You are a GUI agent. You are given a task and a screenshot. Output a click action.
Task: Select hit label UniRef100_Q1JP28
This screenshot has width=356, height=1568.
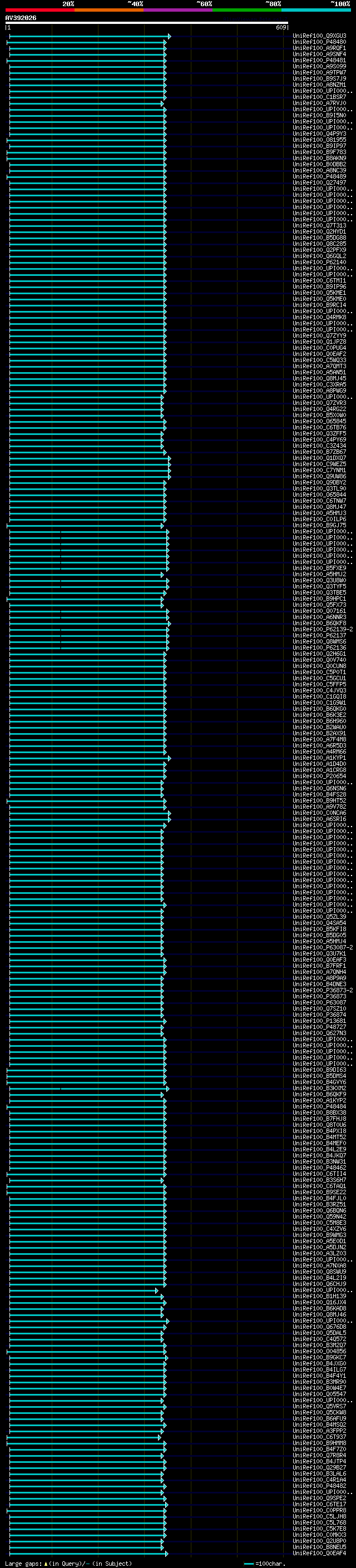[319, 343]
